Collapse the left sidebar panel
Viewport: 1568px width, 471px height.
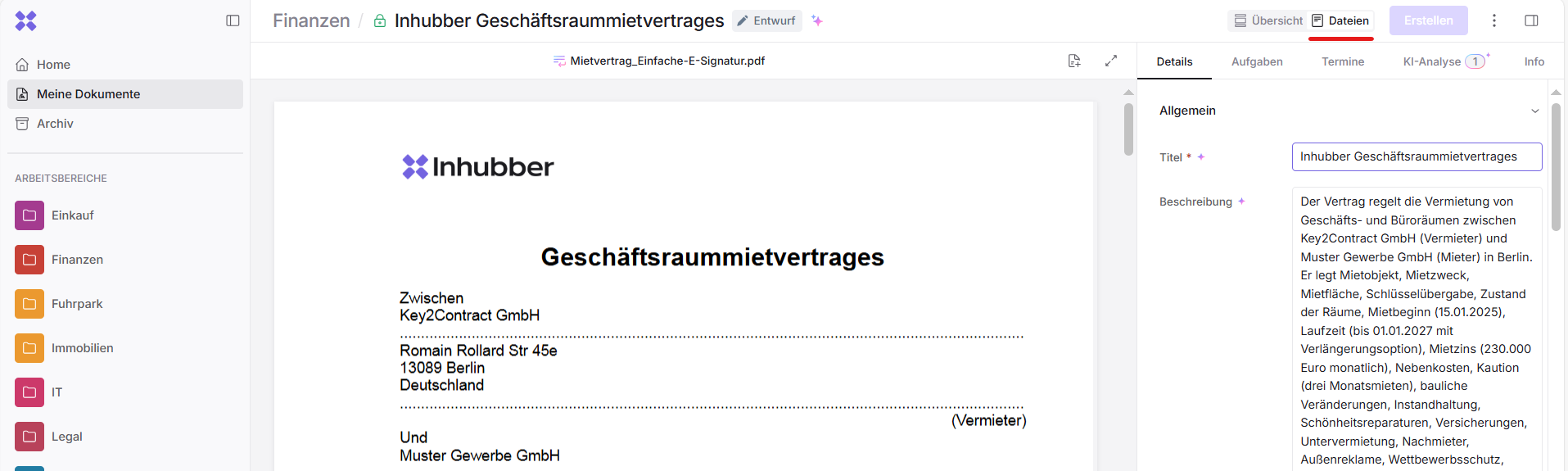pos(233,20)
